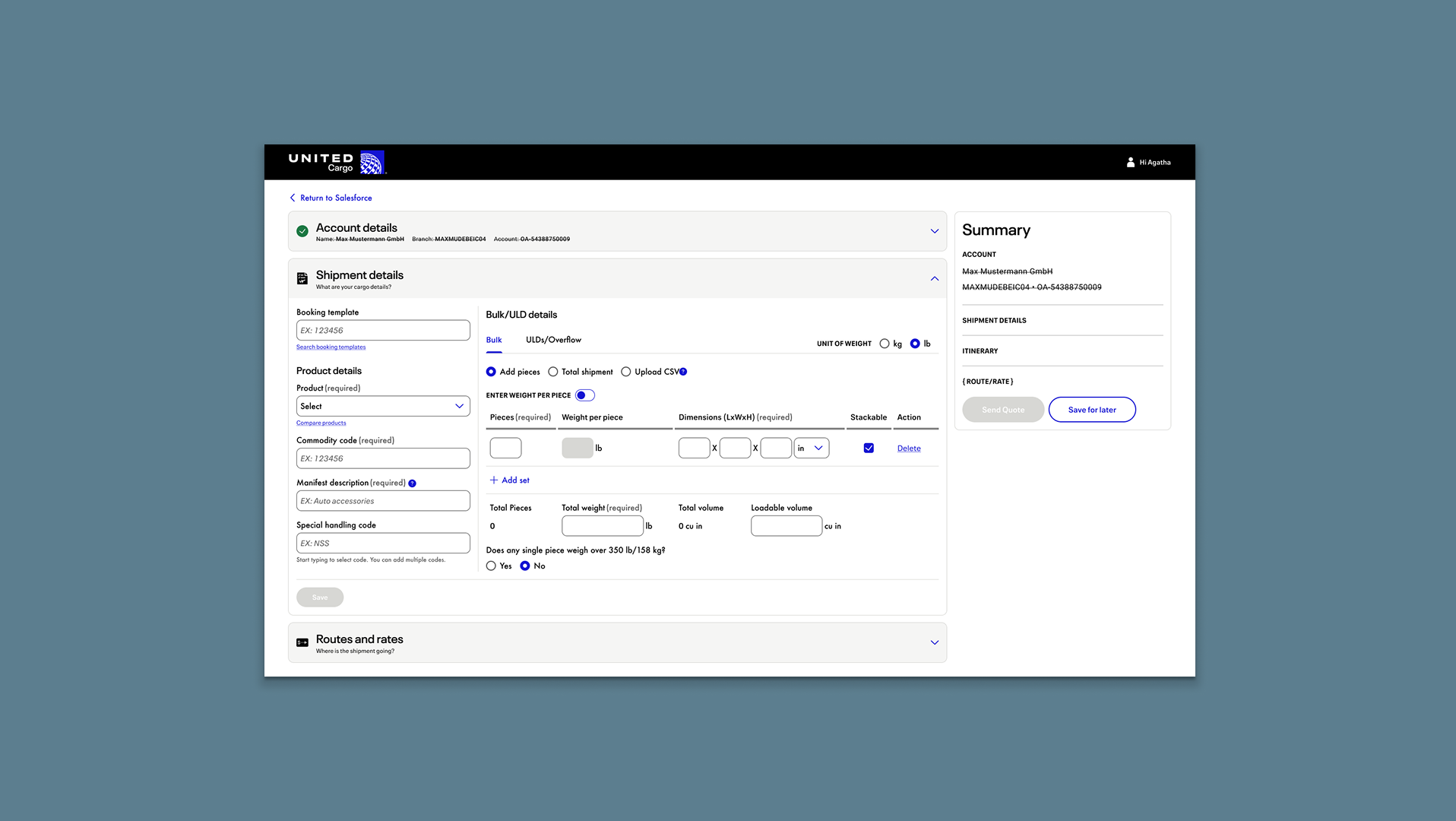Viewport: 1456px width, 821px height.
Task: Click the Shipment details document icon
Action: (x=302, y=278)
